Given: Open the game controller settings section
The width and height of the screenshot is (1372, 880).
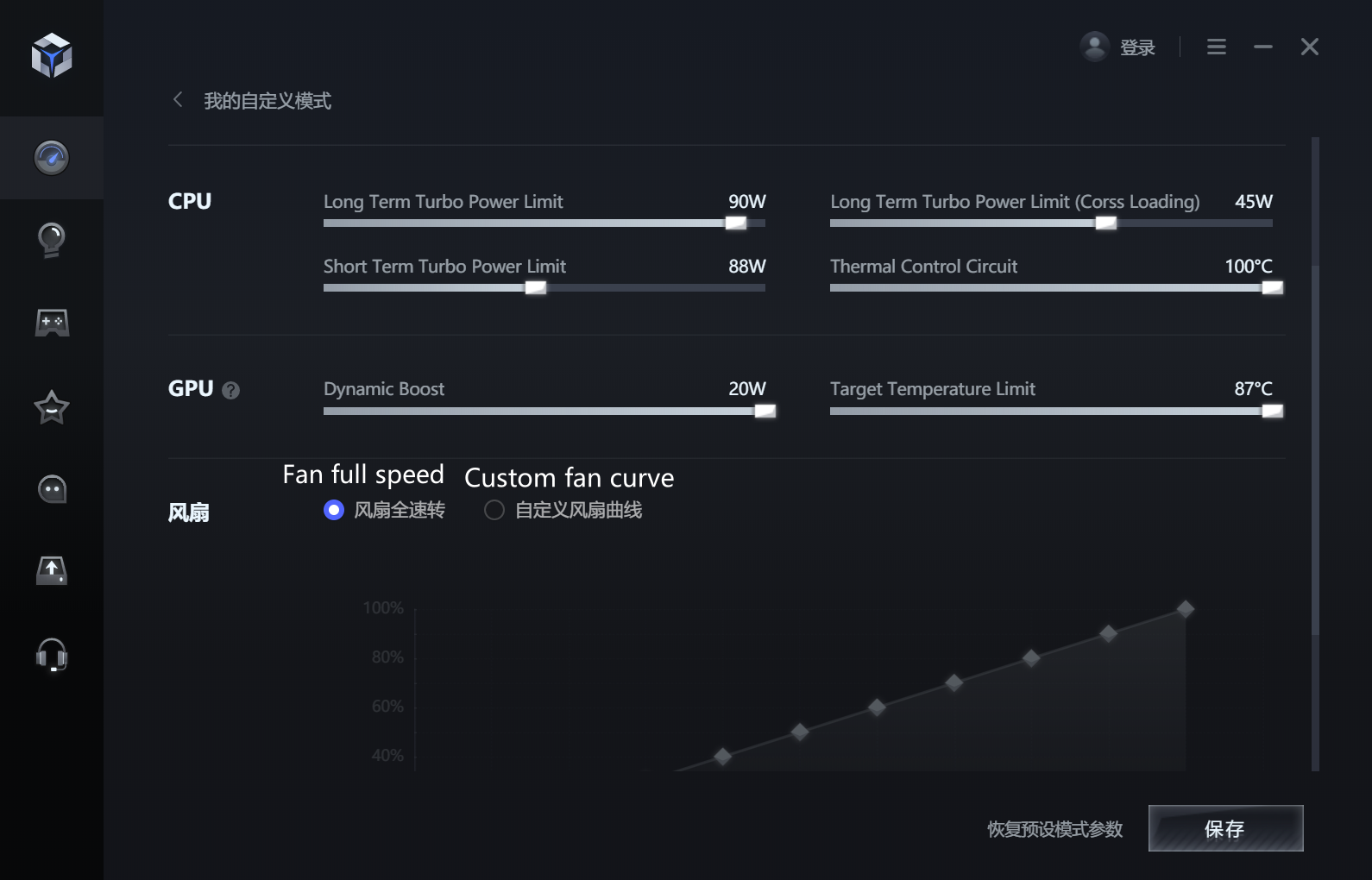Looking at the screenshot, I should click(52, 322).
